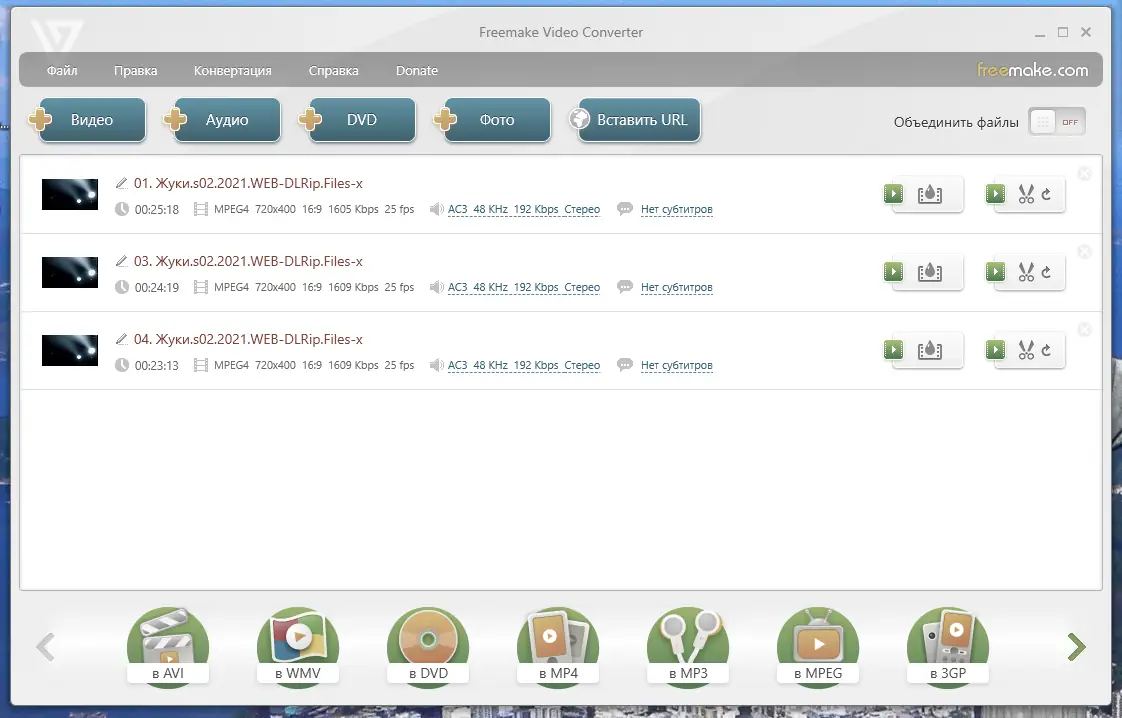Toggle the Объединить файлы switch
The image size is (1122, 718).
(1057, 122)
